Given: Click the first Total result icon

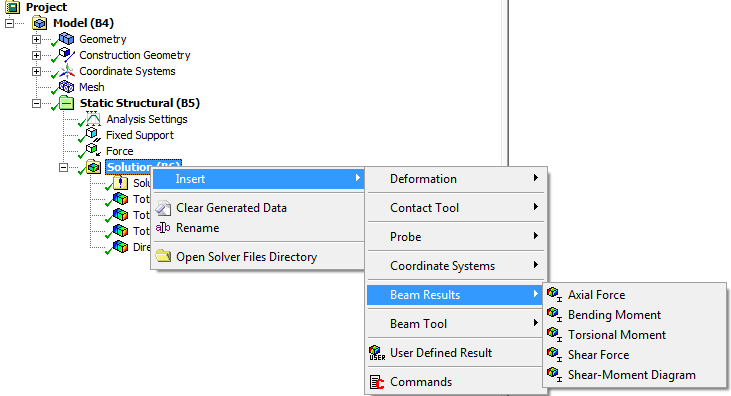Looking at the screenshot, I should (x=120, y=199).
